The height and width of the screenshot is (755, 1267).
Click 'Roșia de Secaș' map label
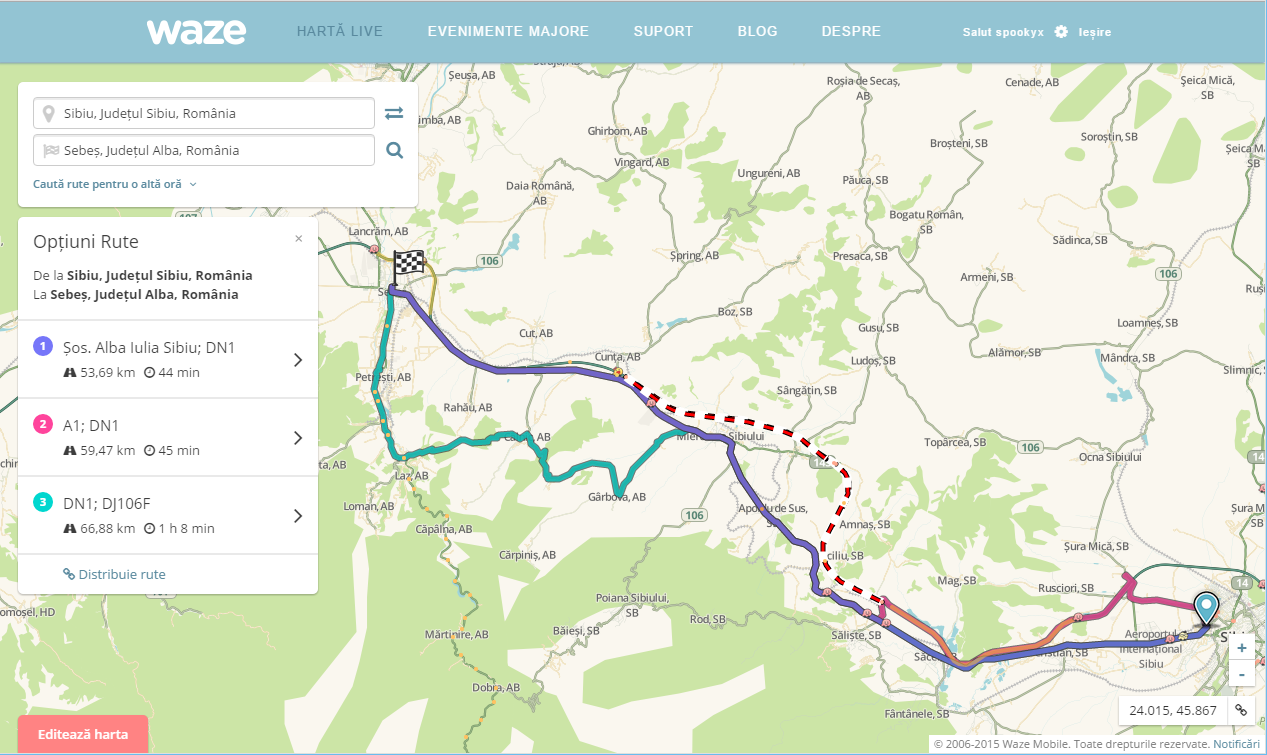coord(864,86)
